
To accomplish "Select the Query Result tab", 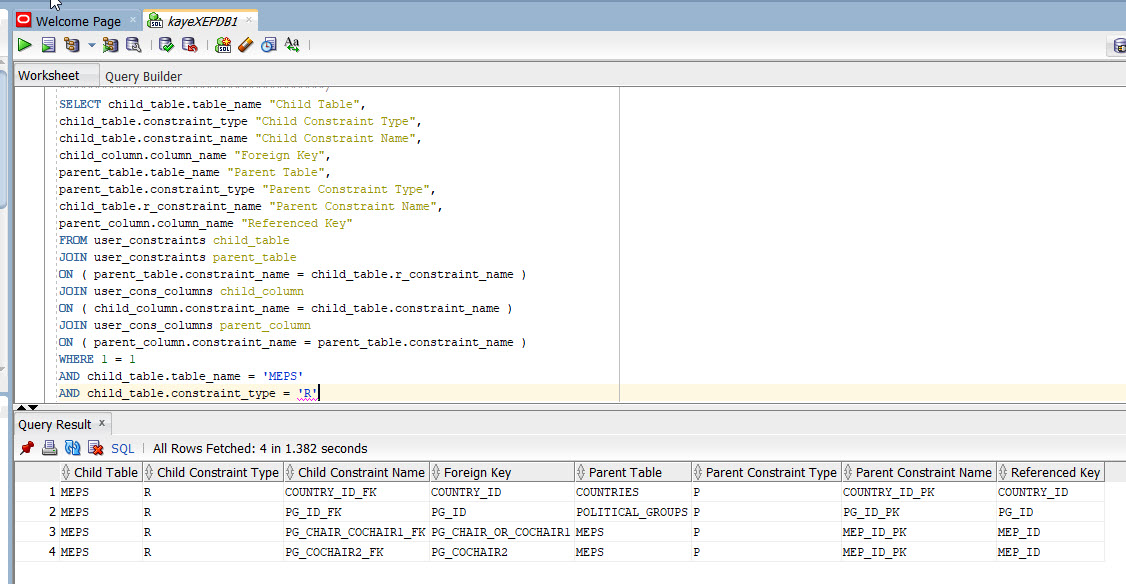I will [55, 425].
